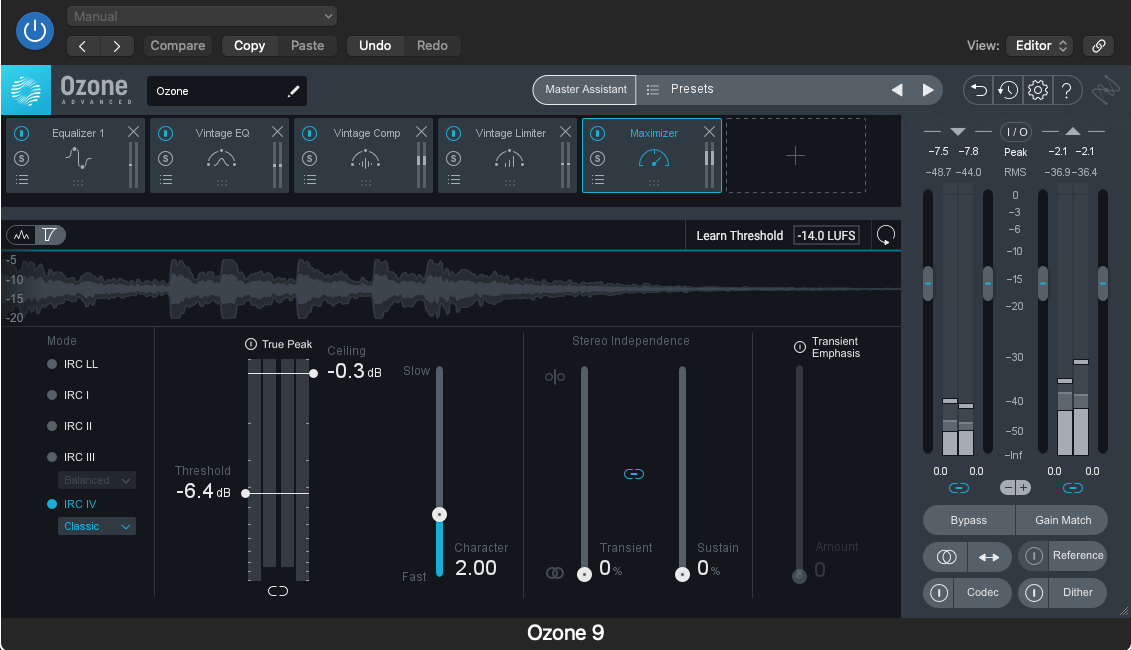The height and width of the screenshot is (650, 1131).
Task: Open the View Editor dropdown
Action: click(x=1039, y=45)
